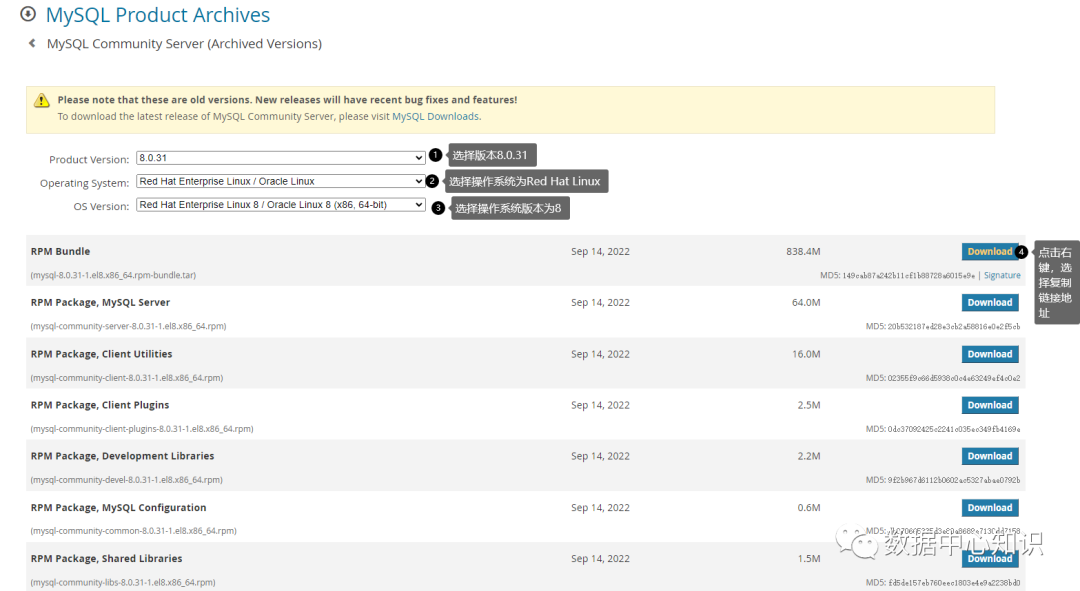1080x591 pixels.
Task: Expand the OS Version dropdown
Action: coord(281,205)
